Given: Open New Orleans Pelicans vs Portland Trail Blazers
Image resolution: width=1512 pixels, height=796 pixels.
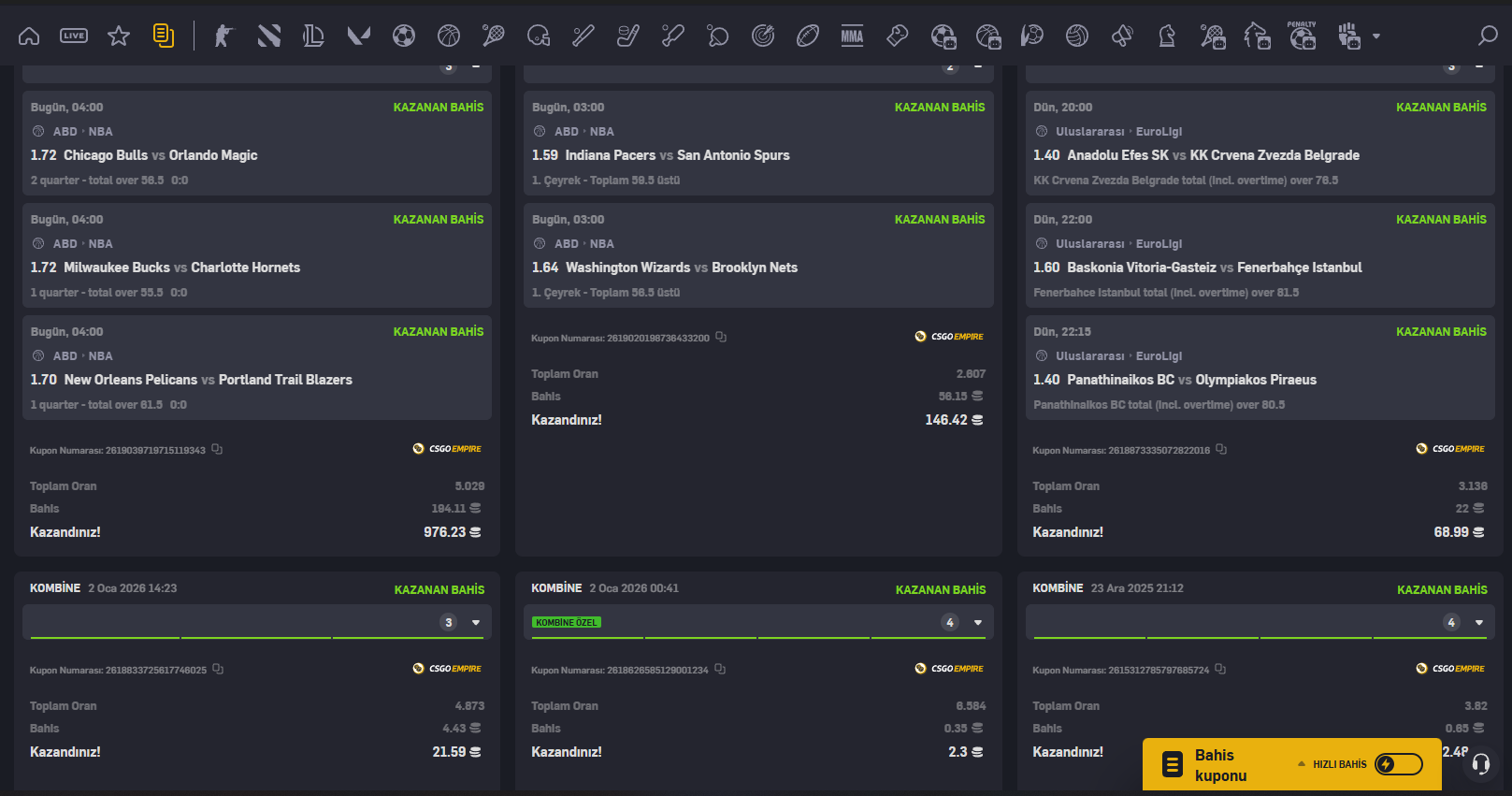Looking at the screenshot, I should point(208,380).
